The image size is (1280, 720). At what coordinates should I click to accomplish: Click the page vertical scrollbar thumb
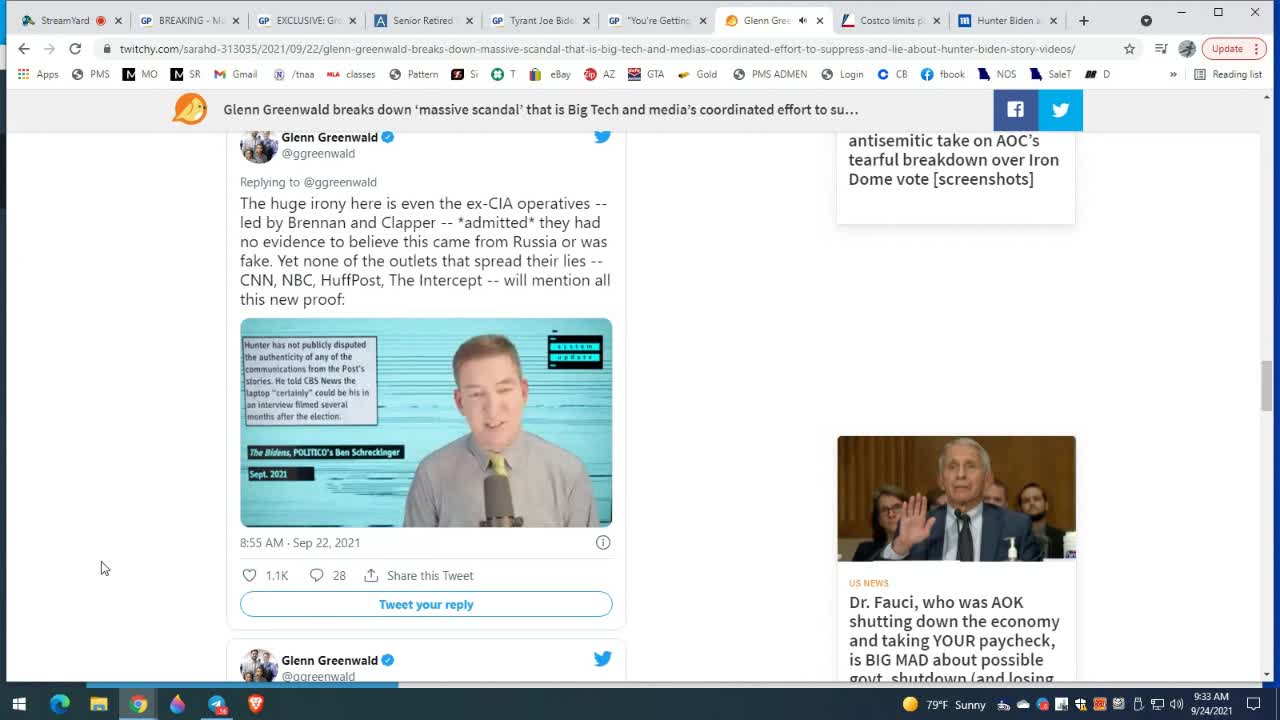coord(1266,385)
